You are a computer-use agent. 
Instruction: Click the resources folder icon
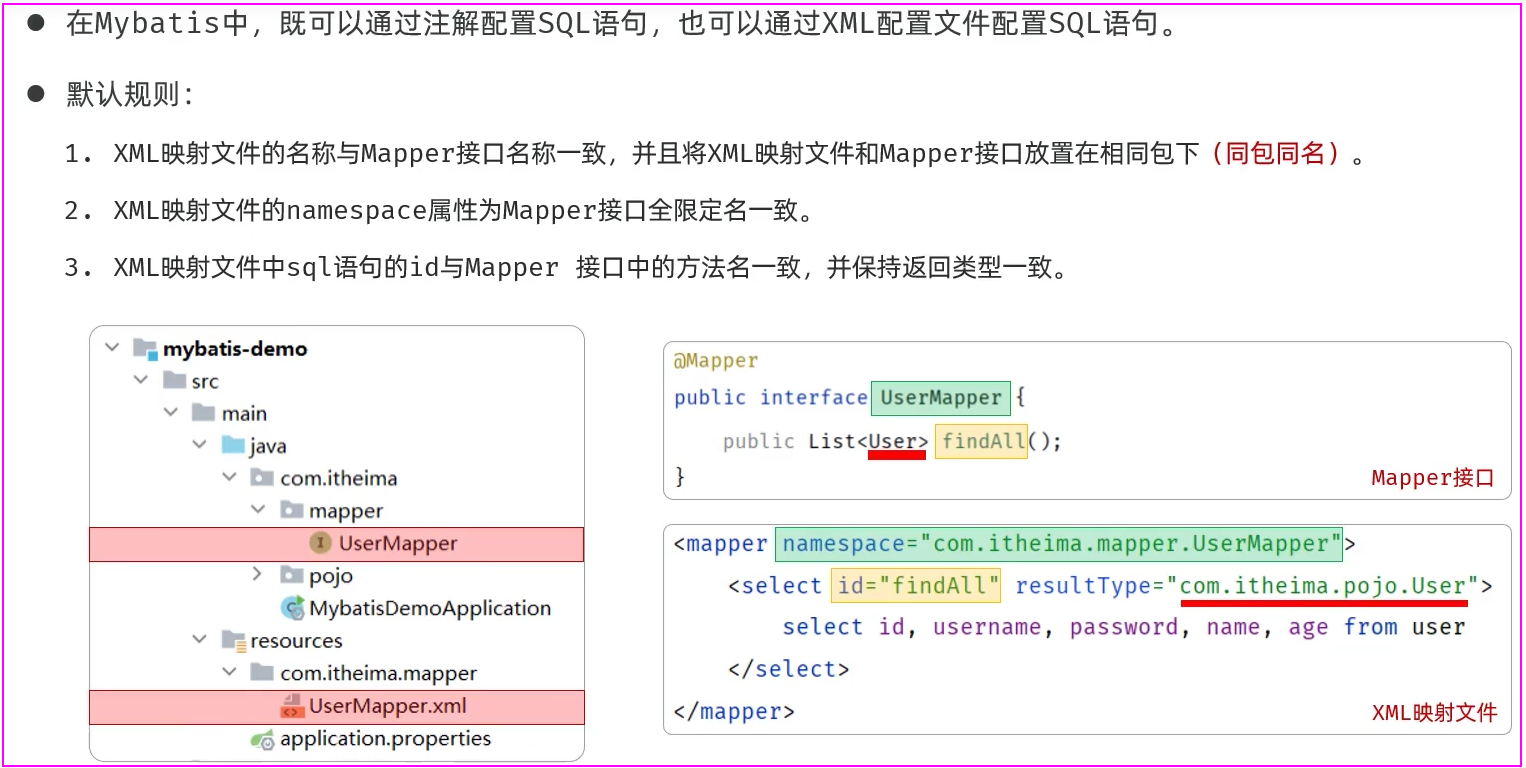pyautogui.click(x=233, y=640)
